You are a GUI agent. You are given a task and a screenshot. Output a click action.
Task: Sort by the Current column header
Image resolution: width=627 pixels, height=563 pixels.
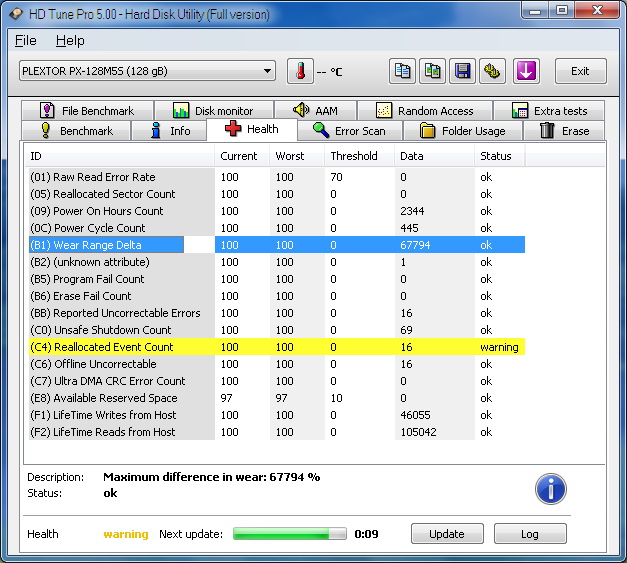click(x=242, y=156)
